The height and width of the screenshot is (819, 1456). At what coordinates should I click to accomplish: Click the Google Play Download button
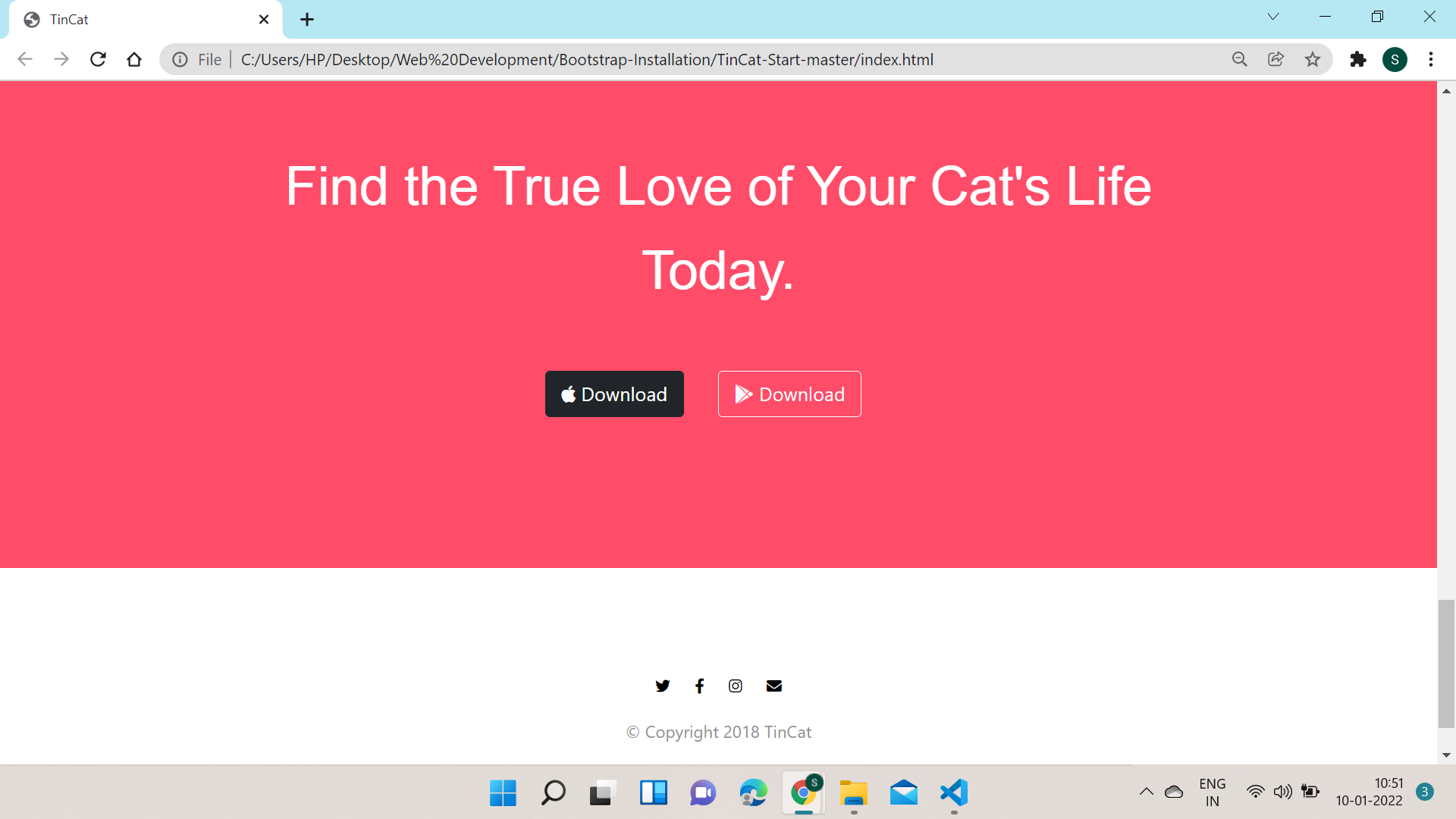789,394
